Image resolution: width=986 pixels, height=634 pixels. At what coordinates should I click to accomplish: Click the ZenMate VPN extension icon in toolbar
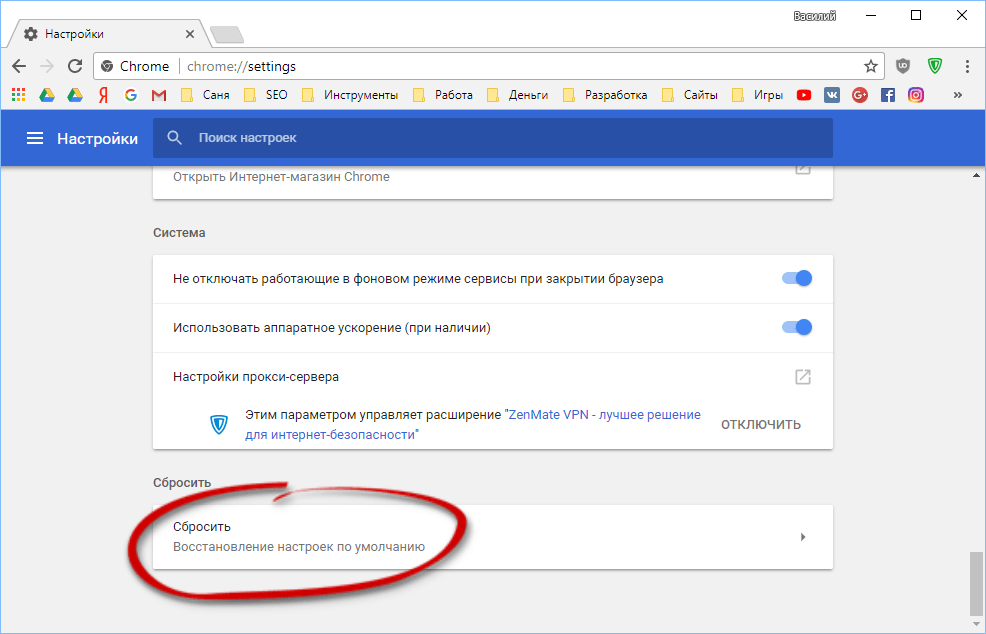tap(935, 66)
